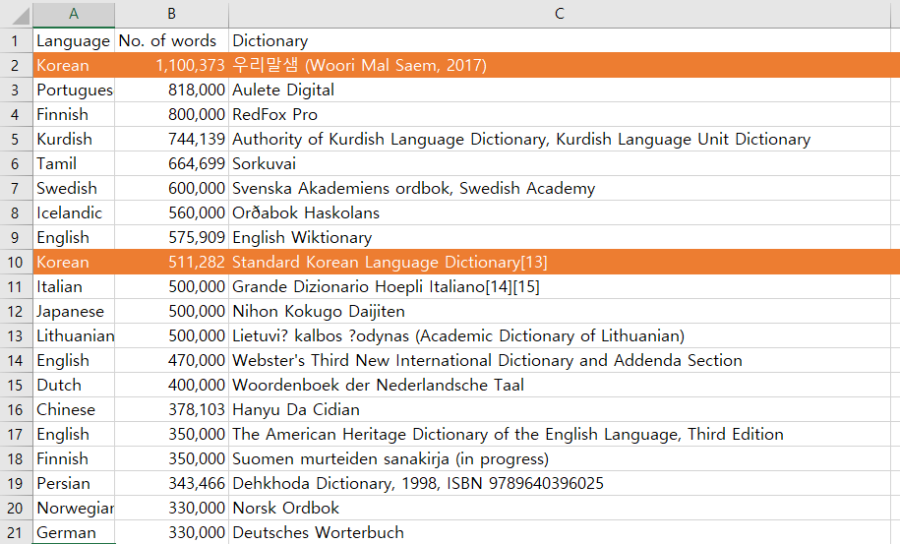
Task: Select column A header
Action: [73, 14]
